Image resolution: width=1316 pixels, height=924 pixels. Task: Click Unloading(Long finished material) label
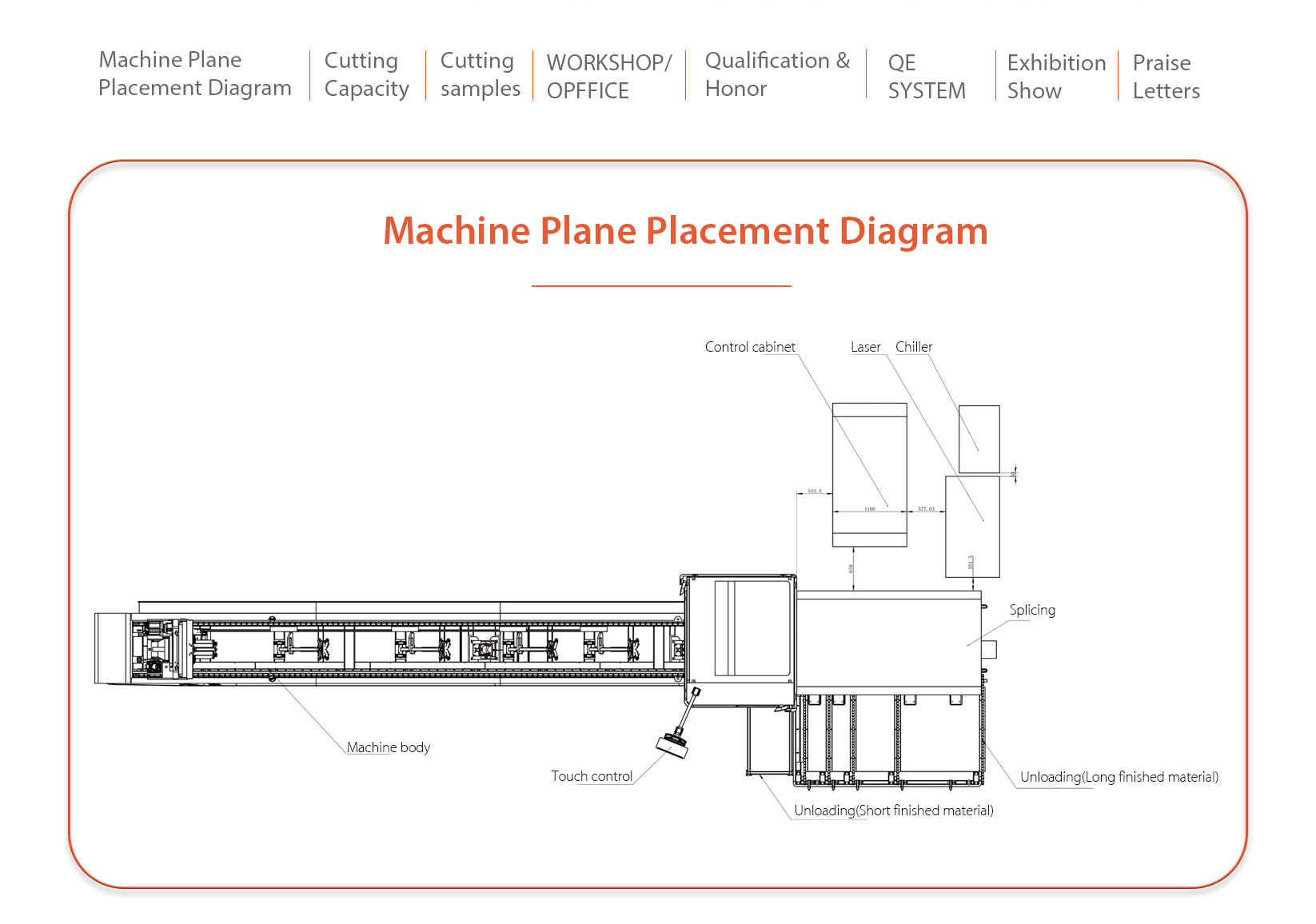point(1119,777)
